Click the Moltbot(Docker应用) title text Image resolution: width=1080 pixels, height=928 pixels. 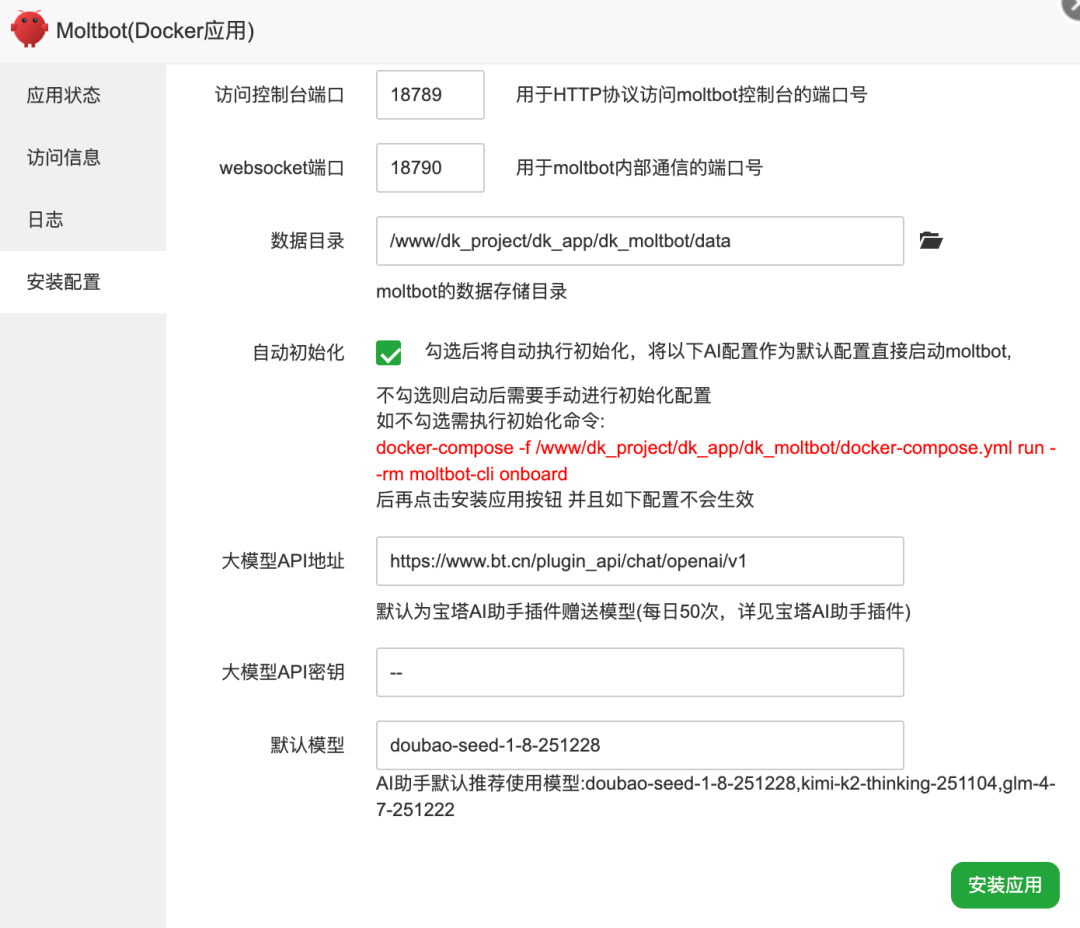pos(155,31)
